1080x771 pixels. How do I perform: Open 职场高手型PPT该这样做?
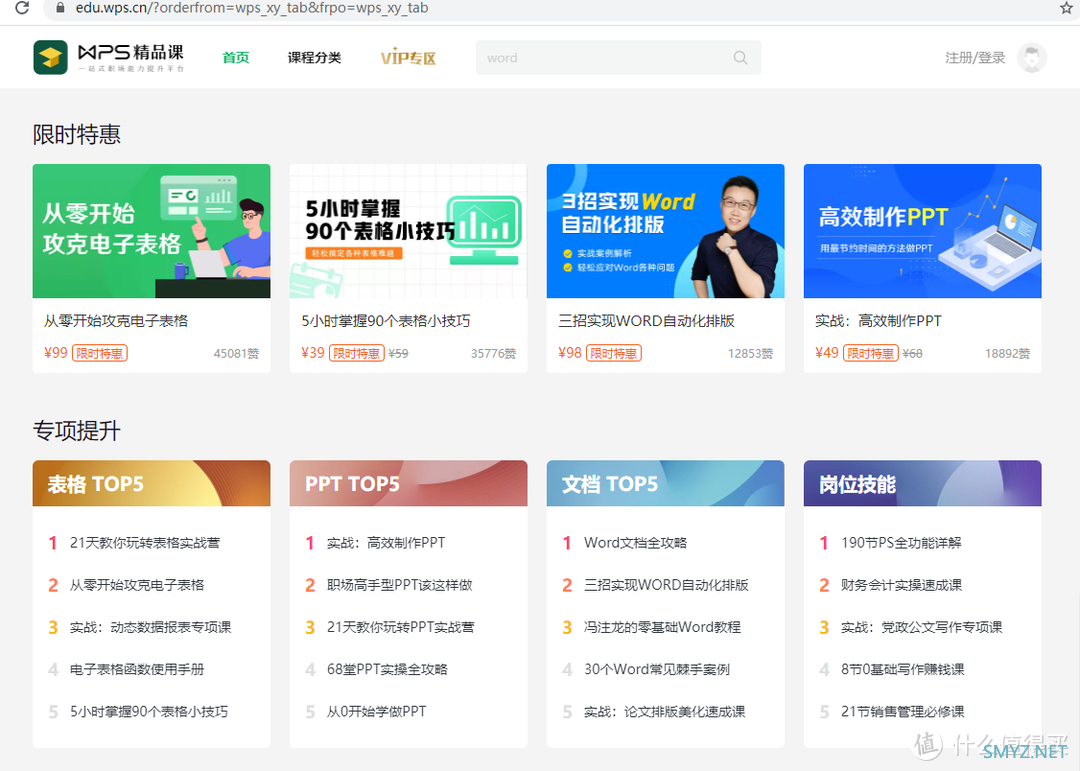[x=399, y=585]
